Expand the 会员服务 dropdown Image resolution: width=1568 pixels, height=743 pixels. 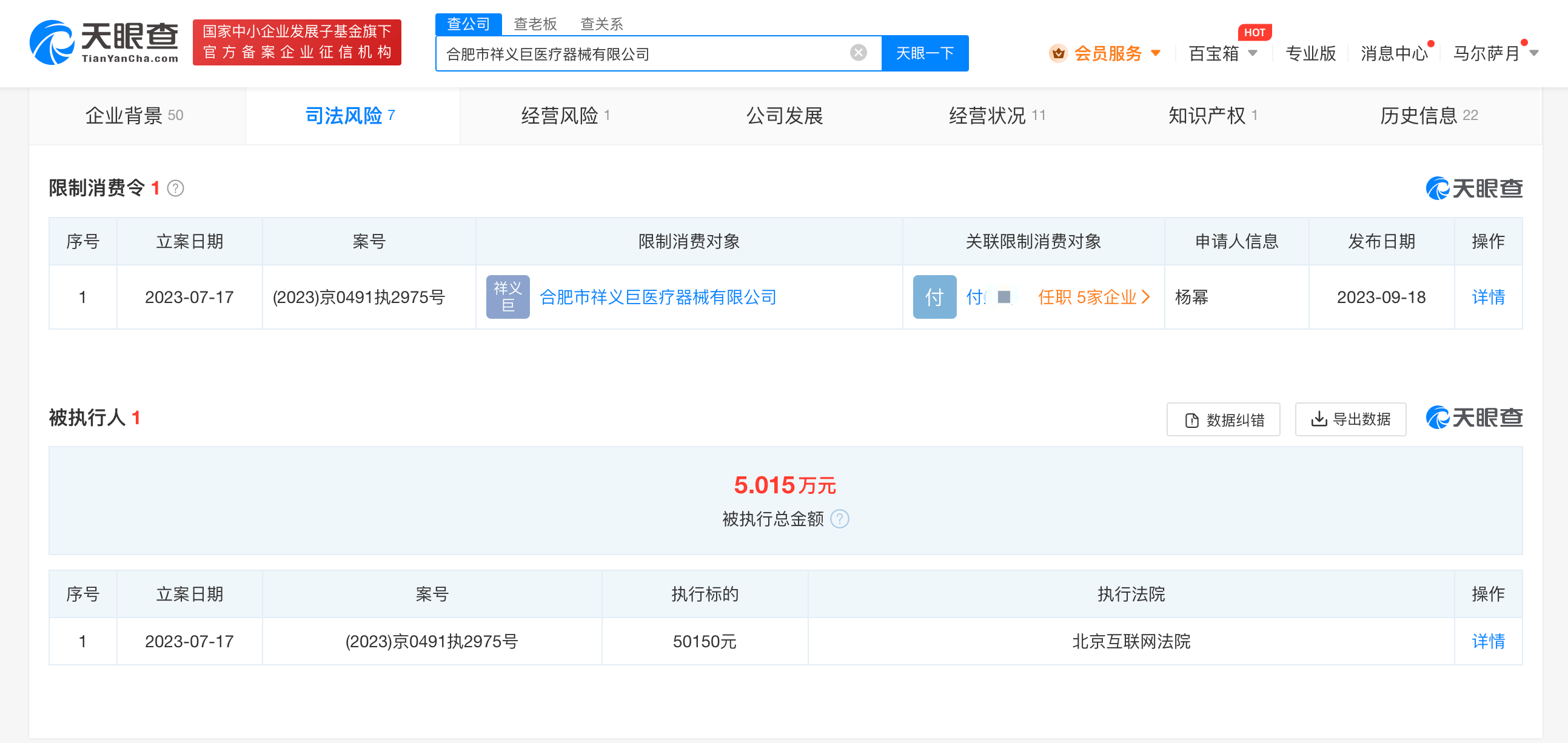1156,53
